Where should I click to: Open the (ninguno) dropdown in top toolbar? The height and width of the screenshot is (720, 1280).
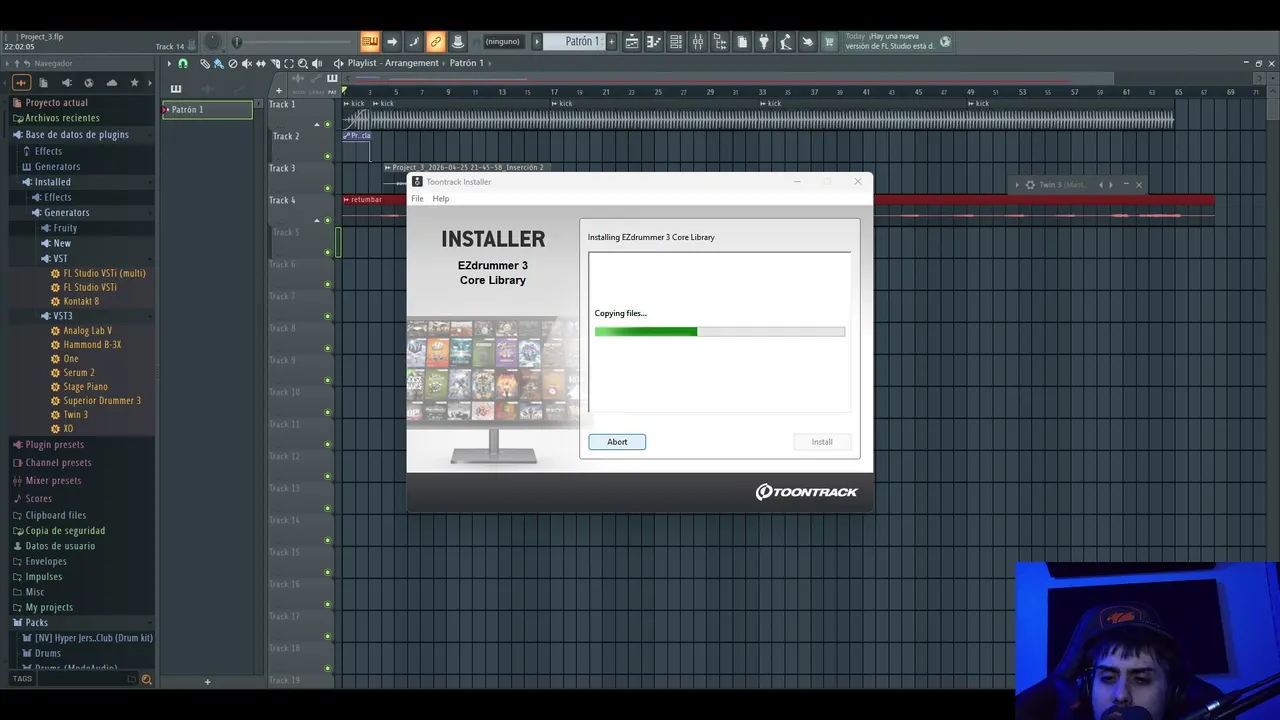click(503, 42)
